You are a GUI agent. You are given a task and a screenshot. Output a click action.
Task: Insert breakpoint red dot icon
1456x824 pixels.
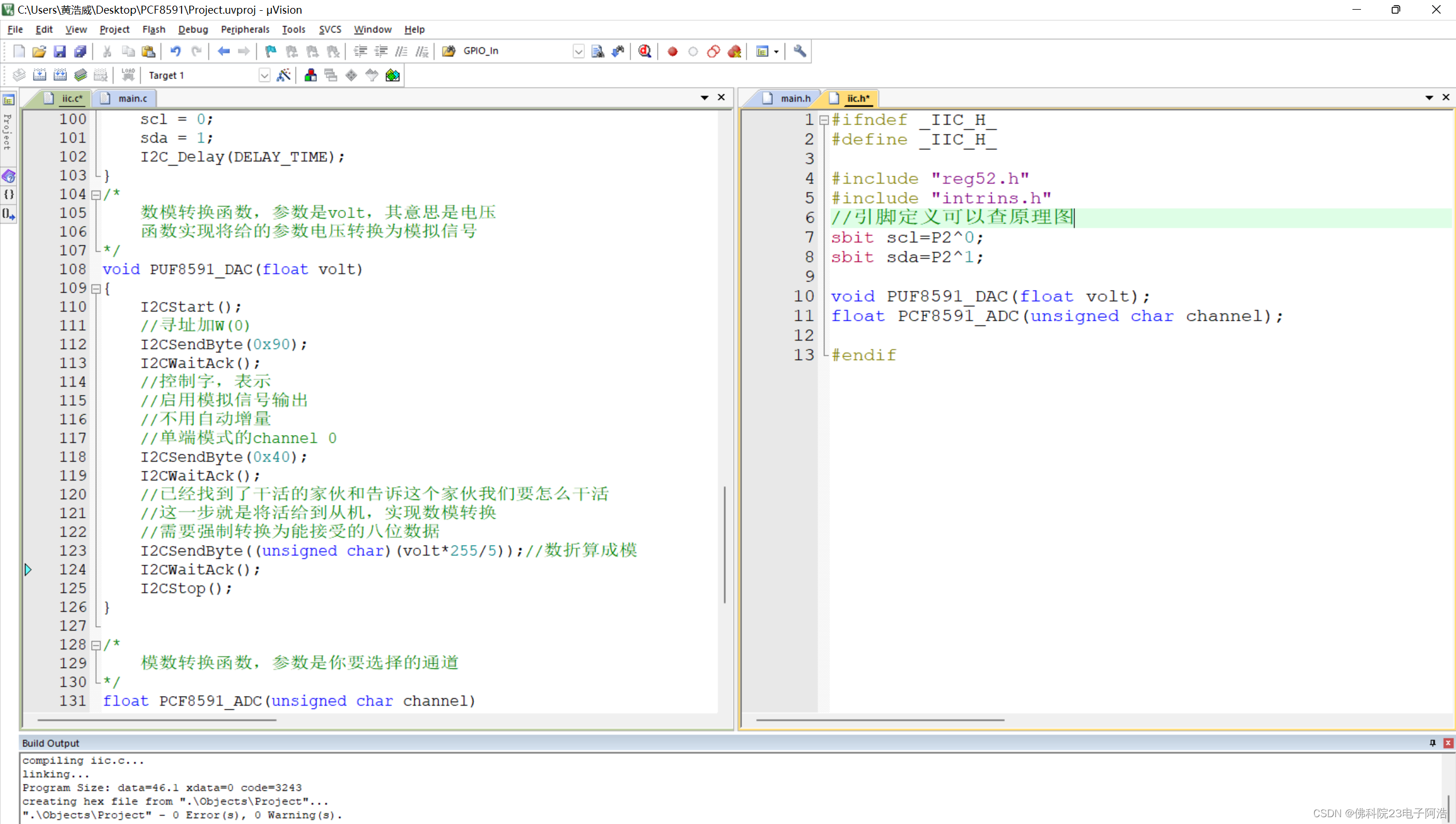[672, 51]
